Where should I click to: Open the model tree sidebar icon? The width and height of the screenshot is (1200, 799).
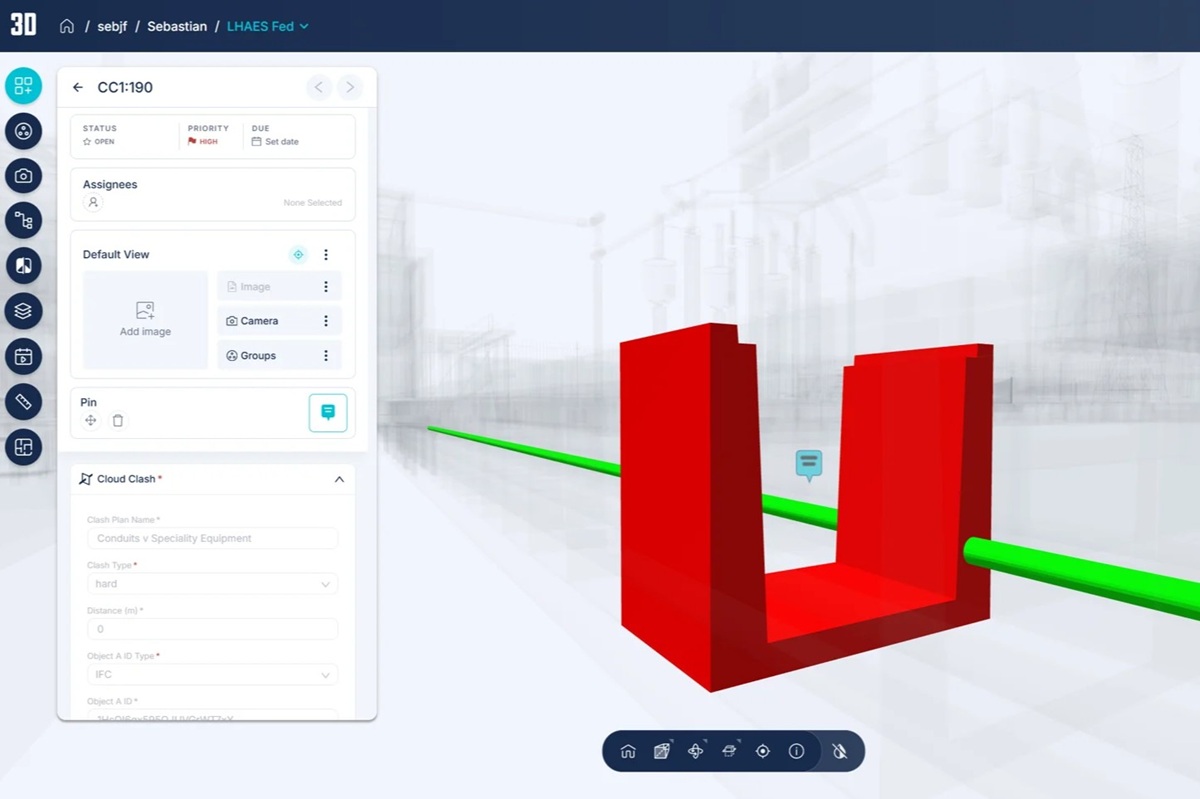[23, 221]
